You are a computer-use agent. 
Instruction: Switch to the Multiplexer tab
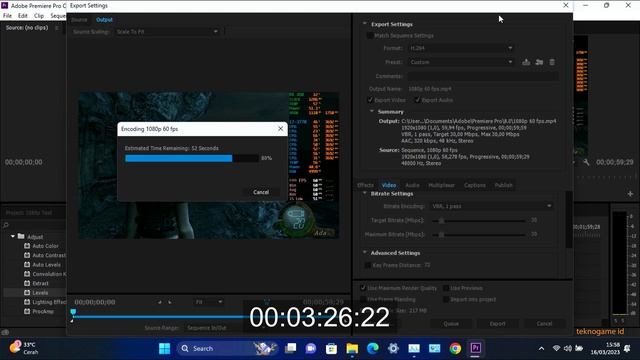[x=442, y=185]
